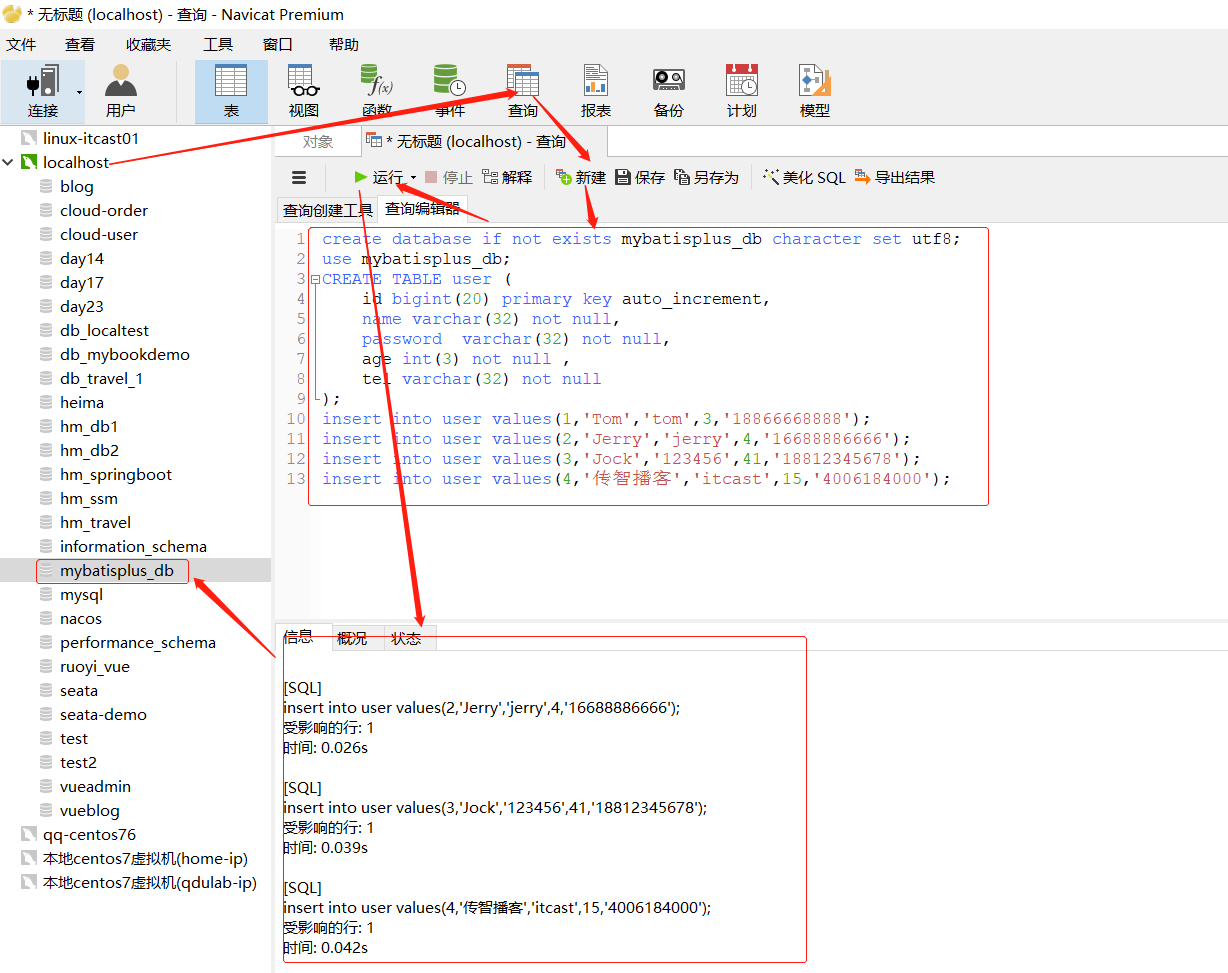1228x973 pixels.
Task: Open the Backup toolbar icon
Action: (x=669, y=91)
